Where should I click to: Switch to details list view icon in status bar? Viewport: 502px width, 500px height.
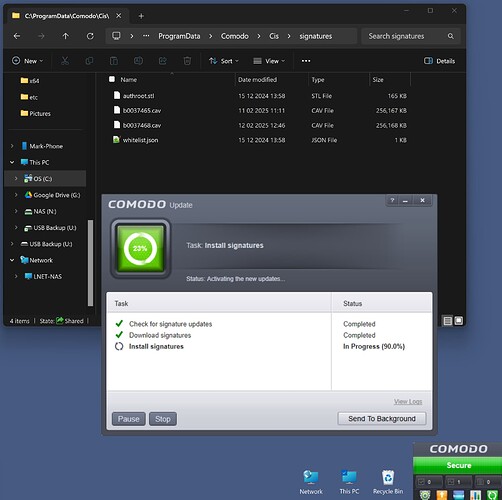click(448, 321)
